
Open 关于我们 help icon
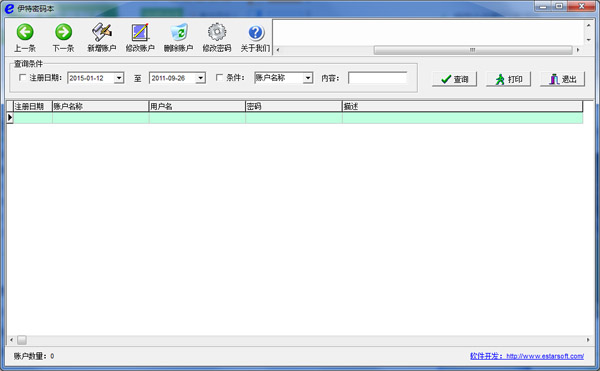[255, 37]
